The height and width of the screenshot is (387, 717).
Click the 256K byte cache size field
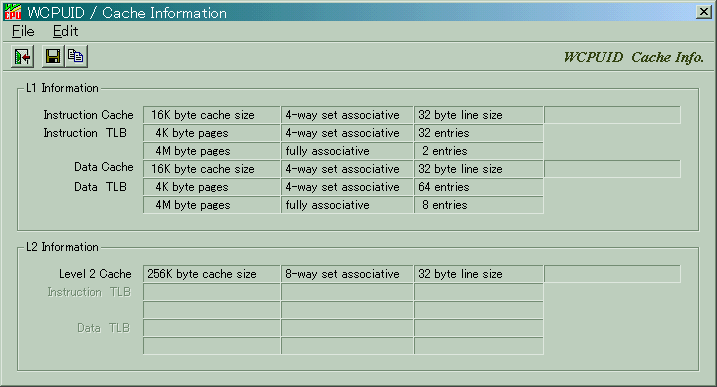(x=212, y=274)
